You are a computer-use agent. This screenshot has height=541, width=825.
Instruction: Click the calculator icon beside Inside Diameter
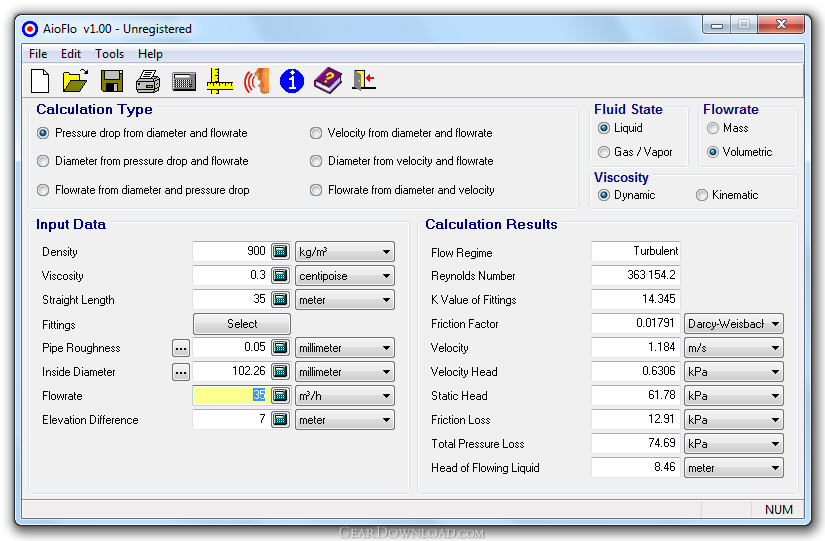(280, 372)
